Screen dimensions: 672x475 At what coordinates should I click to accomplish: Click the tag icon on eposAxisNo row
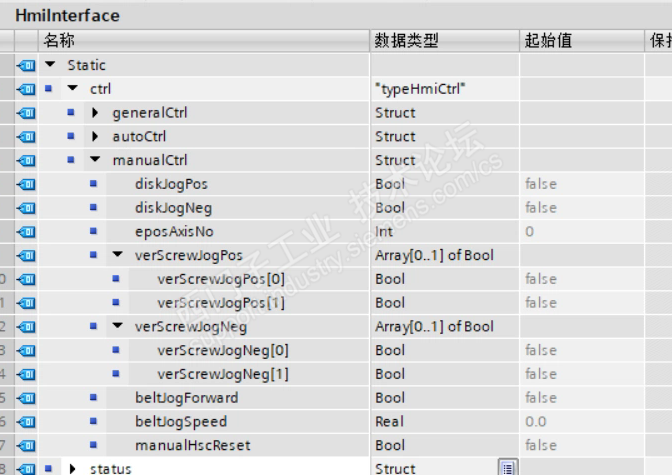click(x=27, y=232)
